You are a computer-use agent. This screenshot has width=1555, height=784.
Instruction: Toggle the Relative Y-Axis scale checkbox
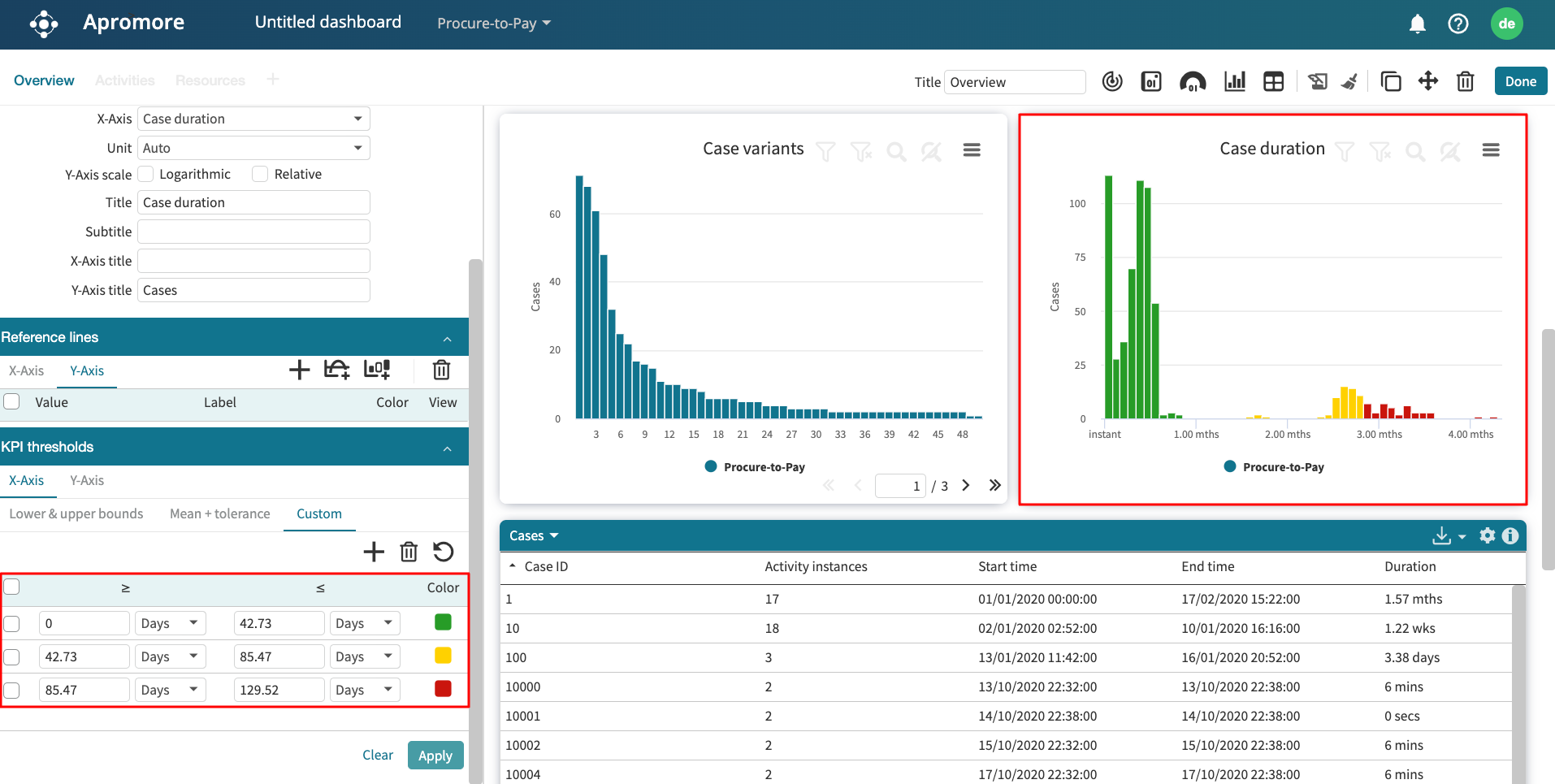[260, 174]
